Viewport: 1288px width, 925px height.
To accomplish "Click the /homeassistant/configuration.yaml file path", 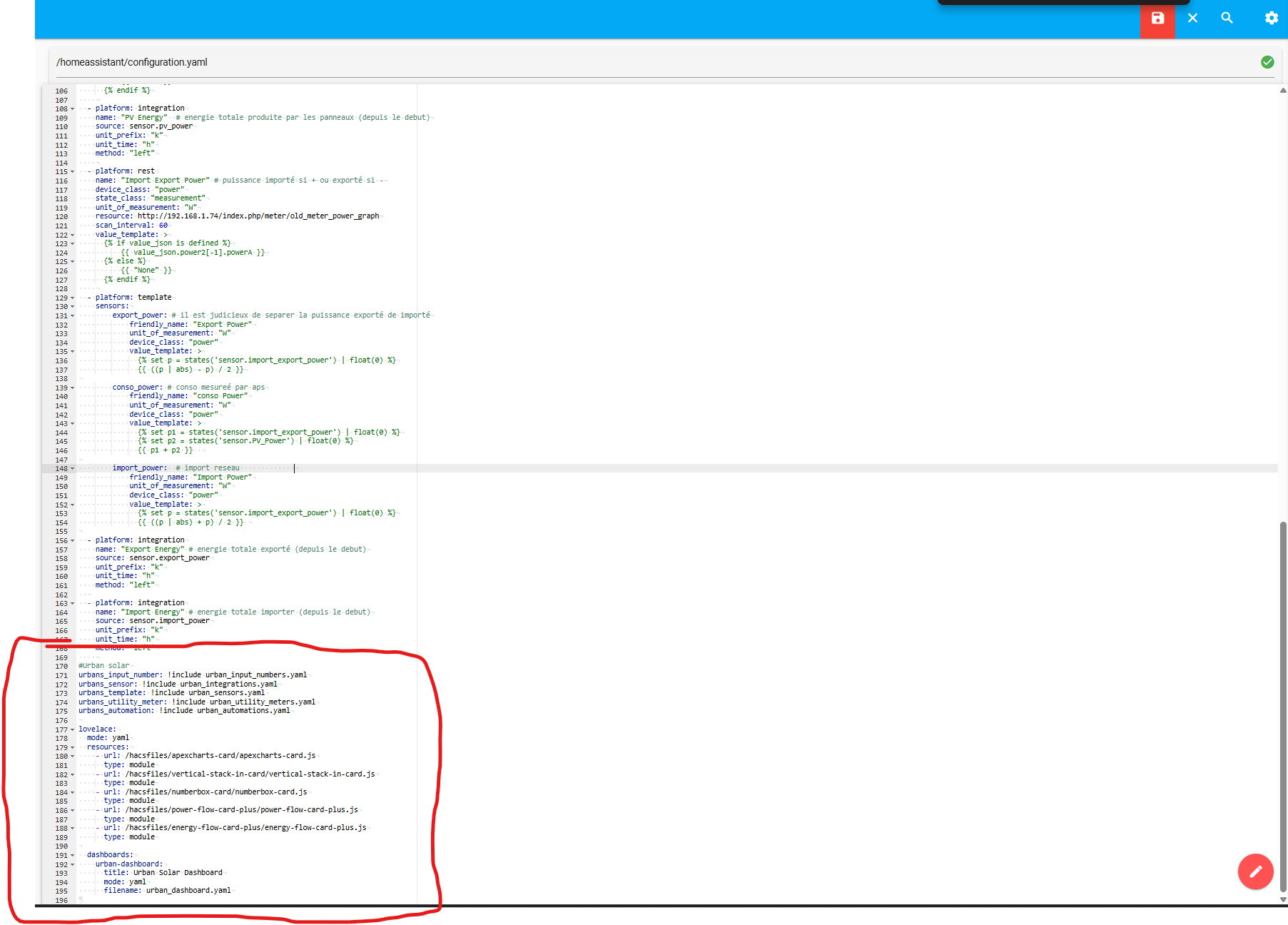I will [x=132, y=62].
